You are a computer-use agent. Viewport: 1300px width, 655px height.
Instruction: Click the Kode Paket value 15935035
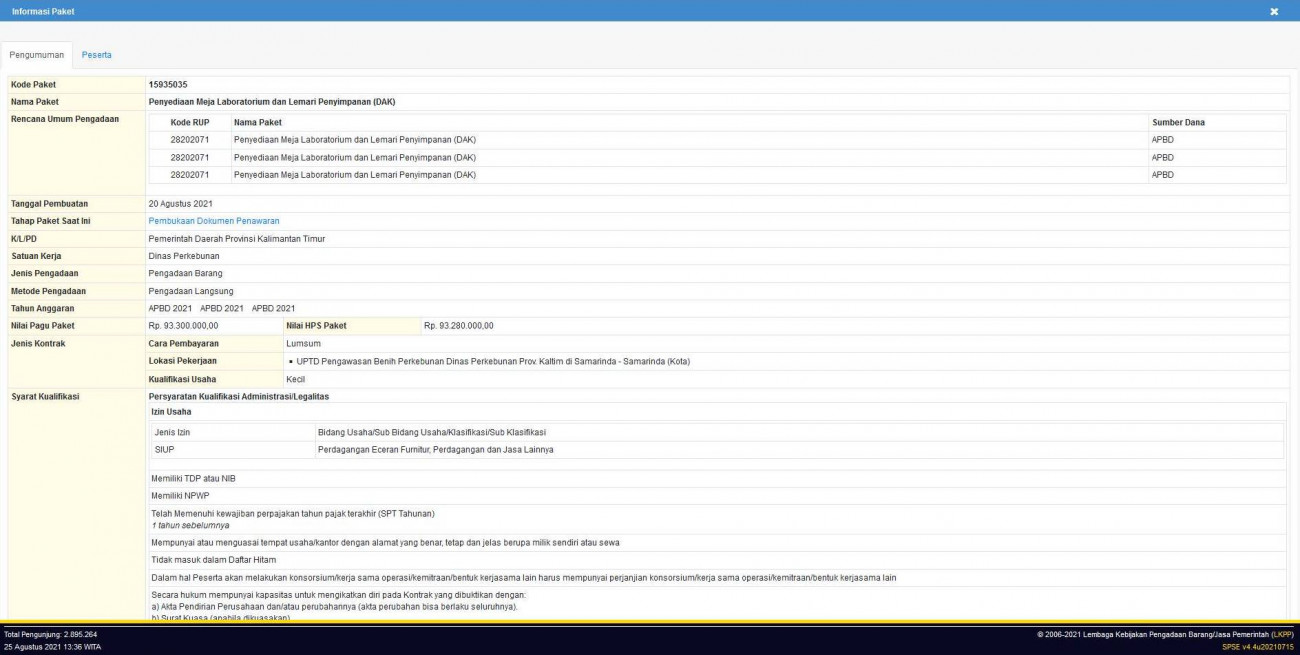[x=168, y=85]
